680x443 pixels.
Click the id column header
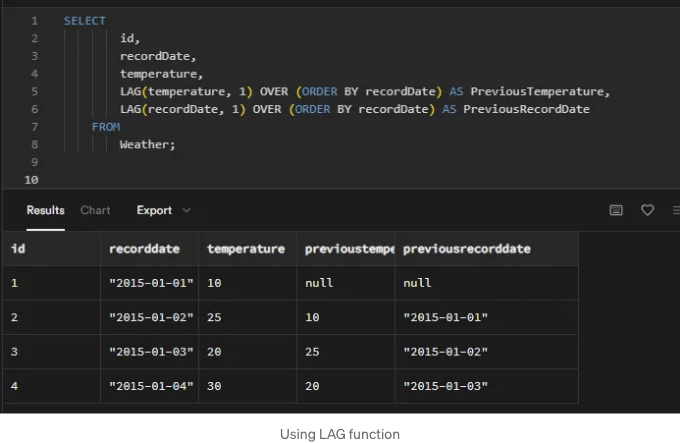(52, 249)
